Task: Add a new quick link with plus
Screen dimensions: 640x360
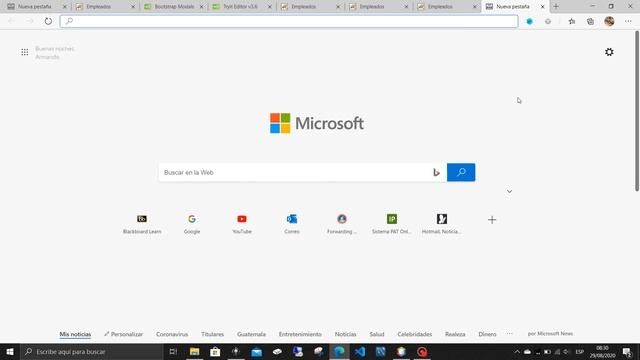Action: point(492,220)
